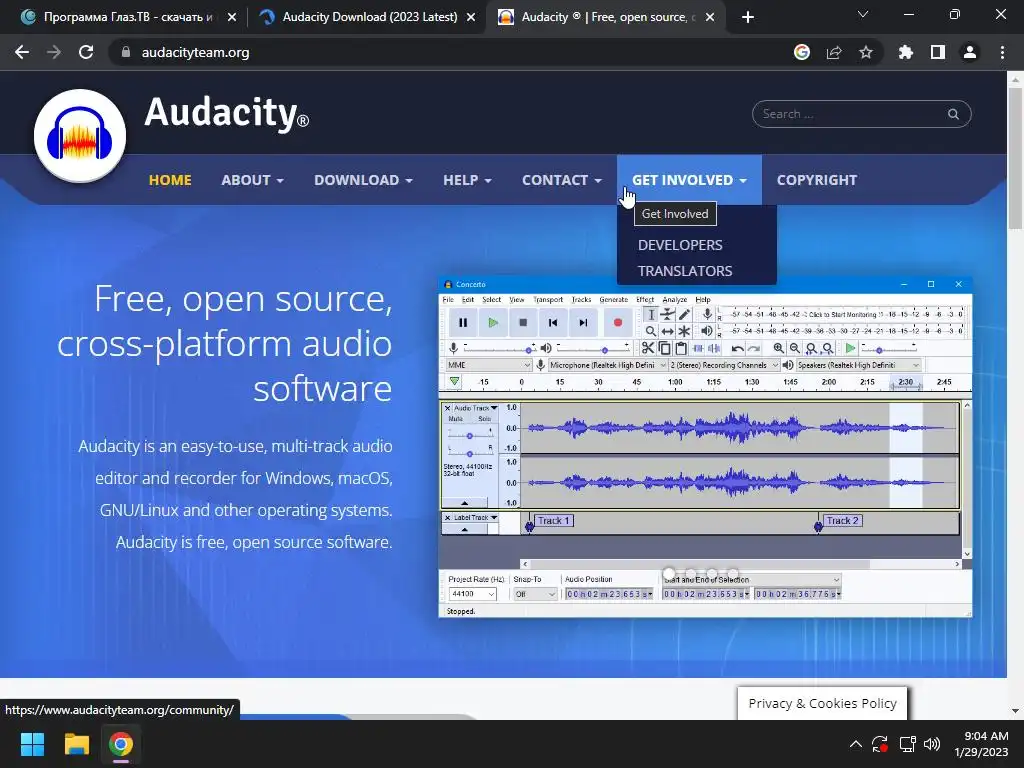Close the active Audacity ® tab

pyautogui.click(x=711, y=17)
